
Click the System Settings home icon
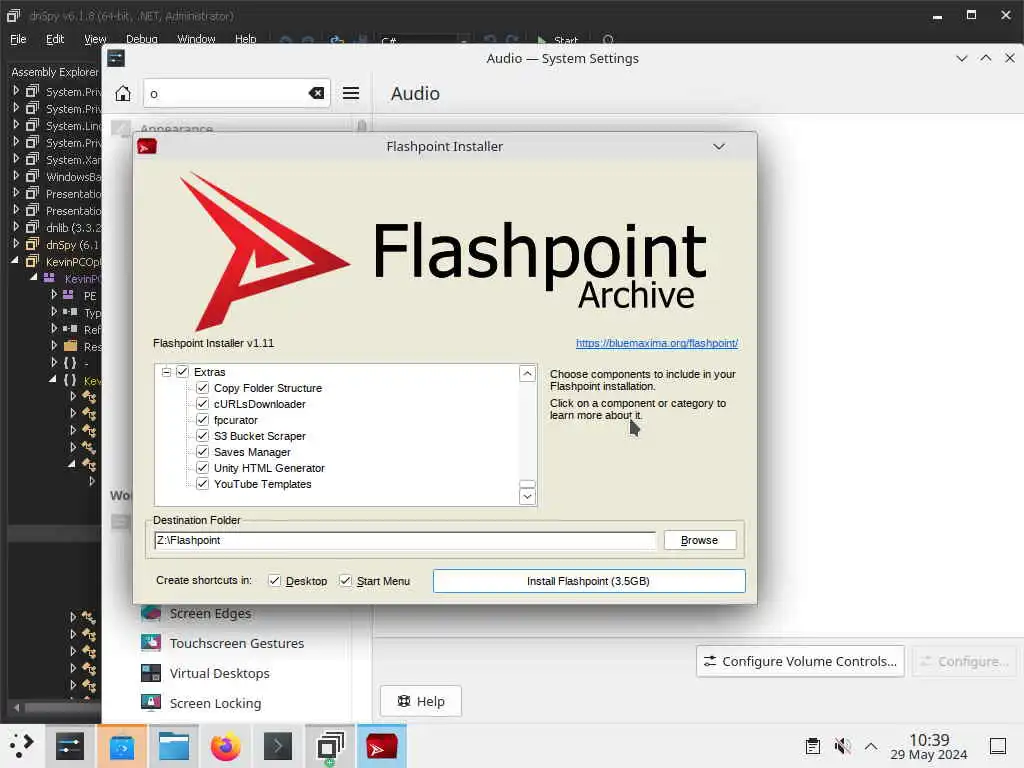click(x=123, y=93)
